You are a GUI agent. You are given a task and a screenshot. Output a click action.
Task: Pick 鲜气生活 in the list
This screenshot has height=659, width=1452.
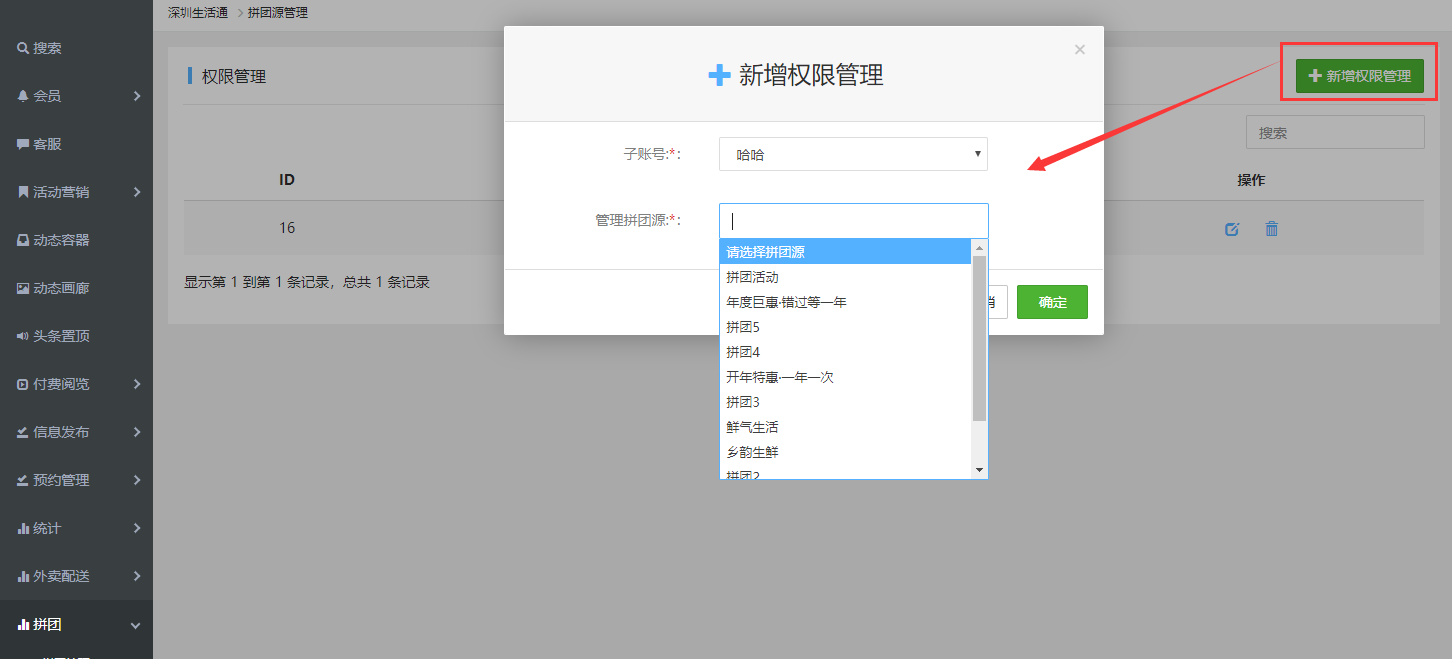(x=752, y=427)
